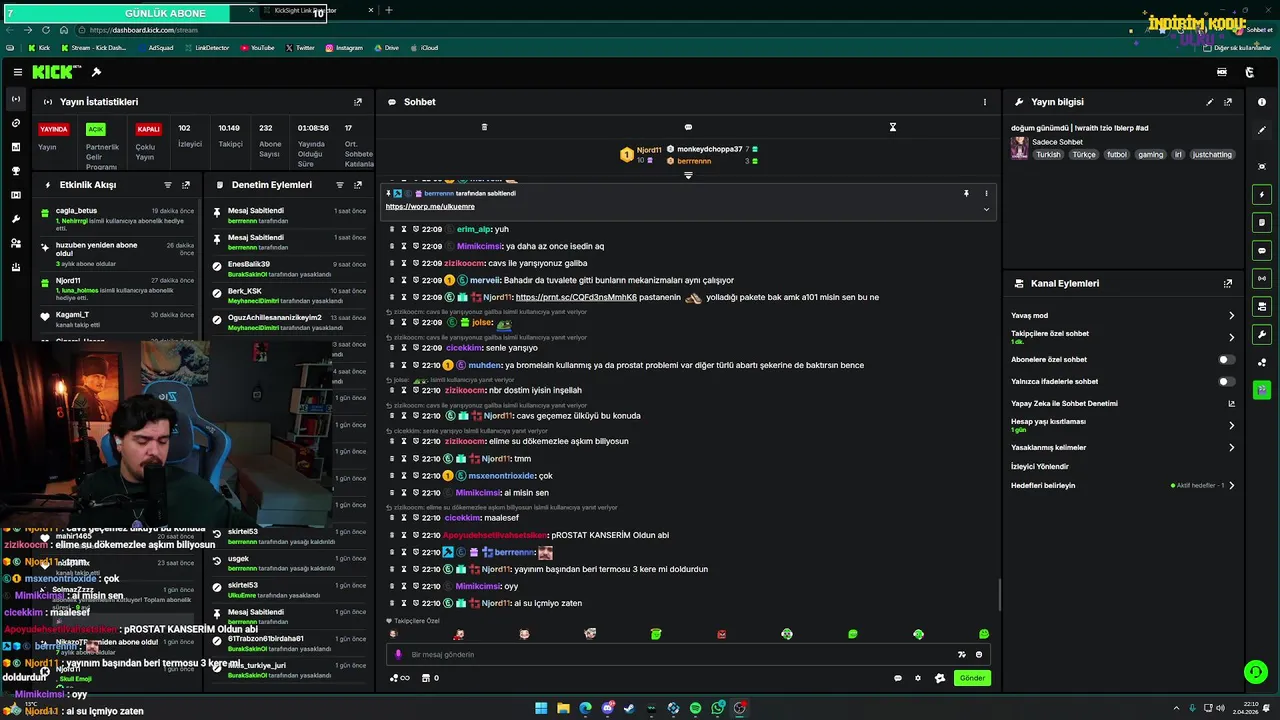The height and width of the screenshot is (720, 1280).
Task: Expand Hesap yaşı kısıtlaması options
Action: tap(1231, 425)
